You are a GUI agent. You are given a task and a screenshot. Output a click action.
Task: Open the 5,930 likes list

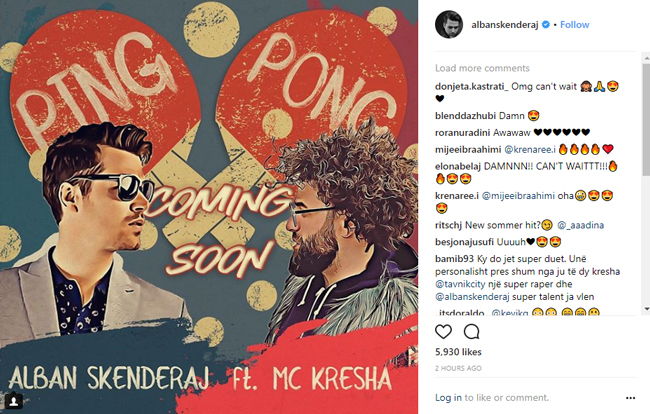click(458, 352)
